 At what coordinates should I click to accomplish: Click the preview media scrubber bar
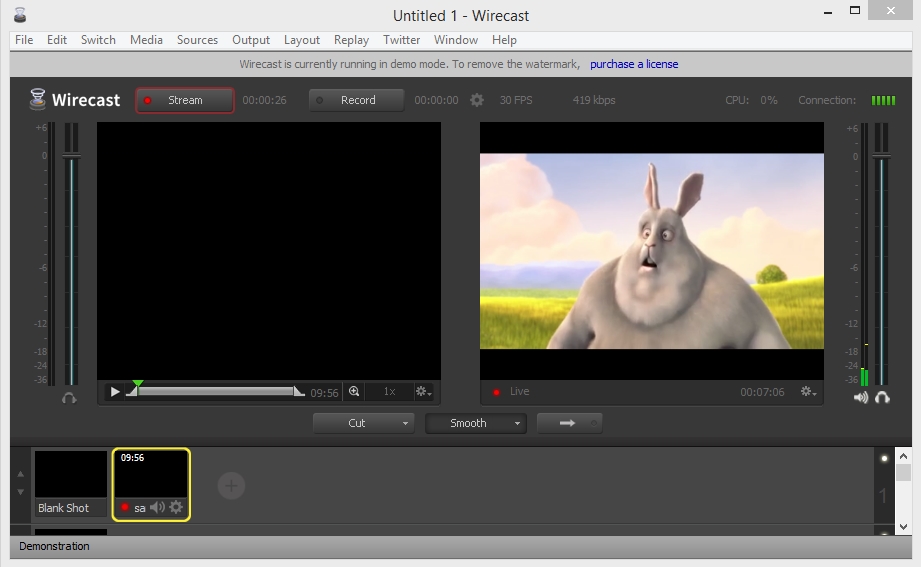[216, 391]
